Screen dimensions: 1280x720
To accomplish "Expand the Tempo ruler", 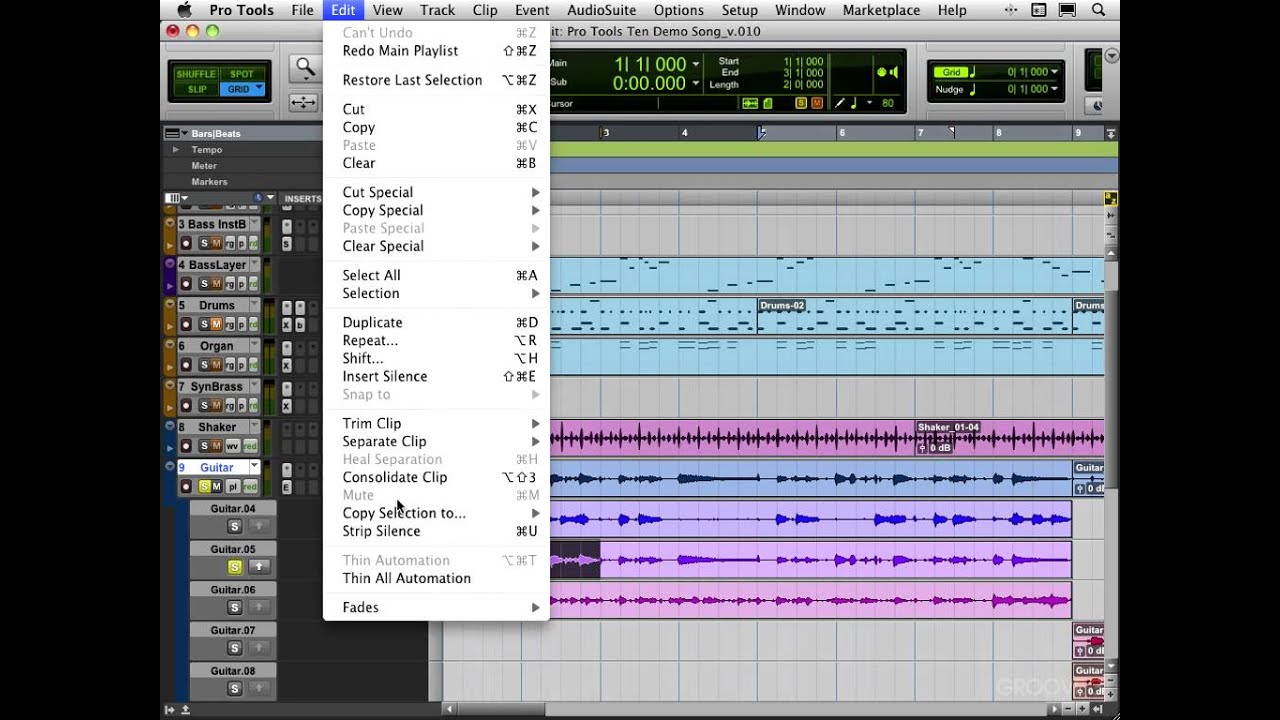I will 176,150.
